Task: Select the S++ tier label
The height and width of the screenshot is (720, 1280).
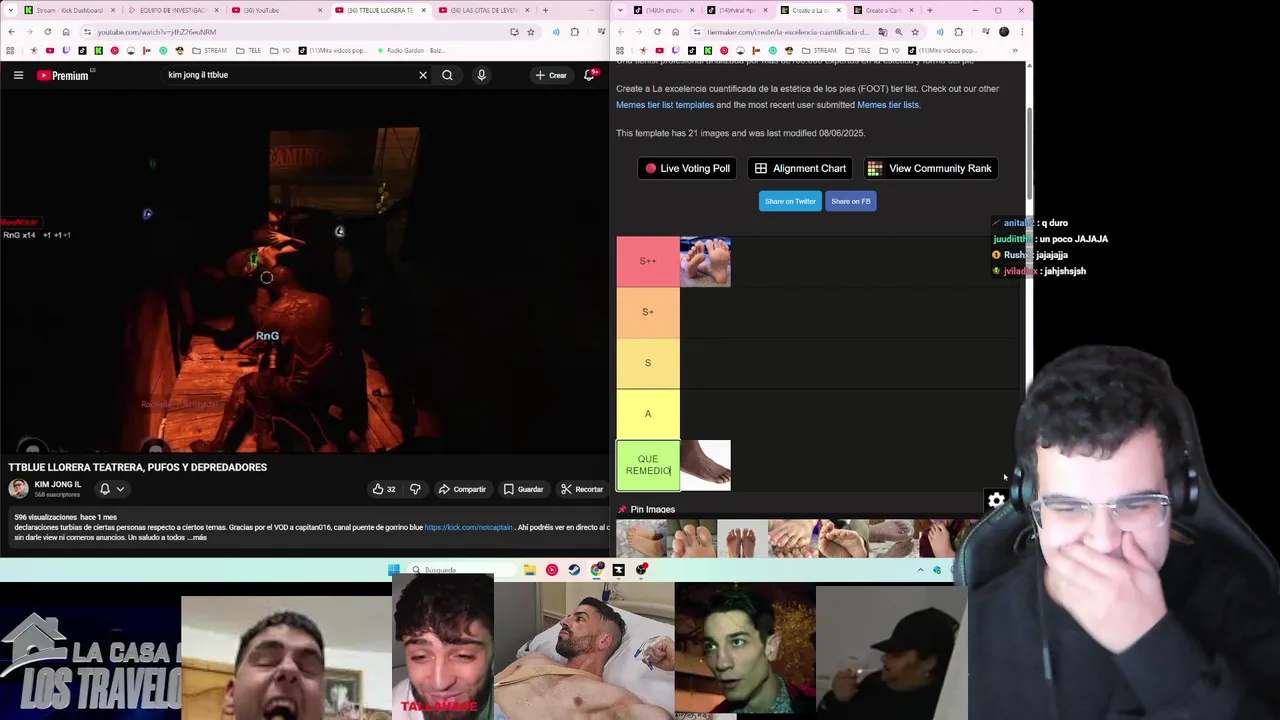Action: (x=648, y=261)
